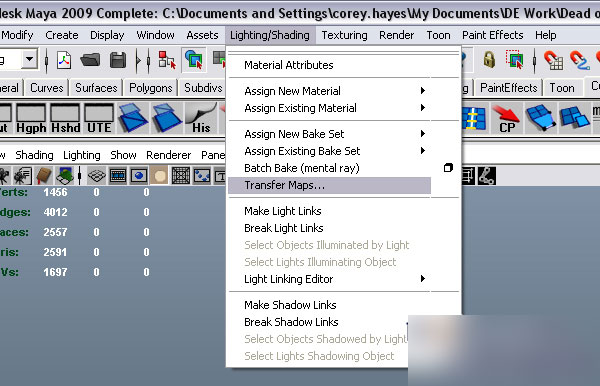Click blue separated faces shelf icon
Viewport: 600px width, 386px height.
(574, 118)
